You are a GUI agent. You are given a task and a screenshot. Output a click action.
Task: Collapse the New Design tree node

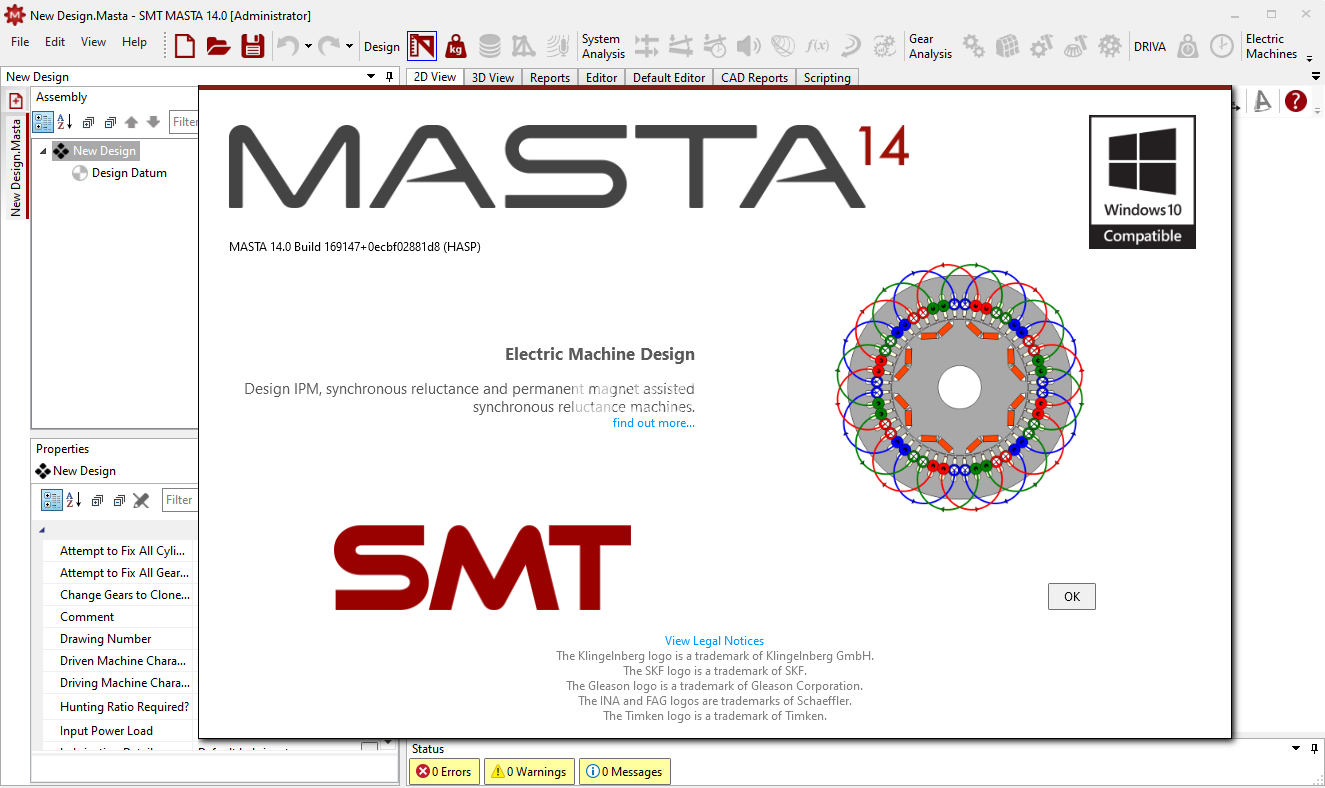click(x=44, y=151)
